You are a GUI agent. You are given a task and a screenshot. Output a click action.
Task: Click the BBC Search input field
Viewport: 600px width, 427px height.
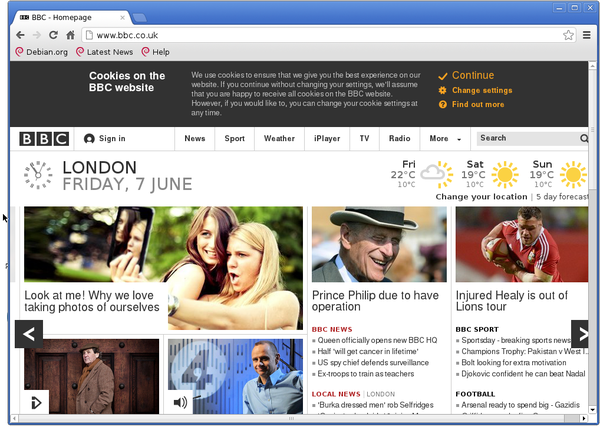click(527, 138)
